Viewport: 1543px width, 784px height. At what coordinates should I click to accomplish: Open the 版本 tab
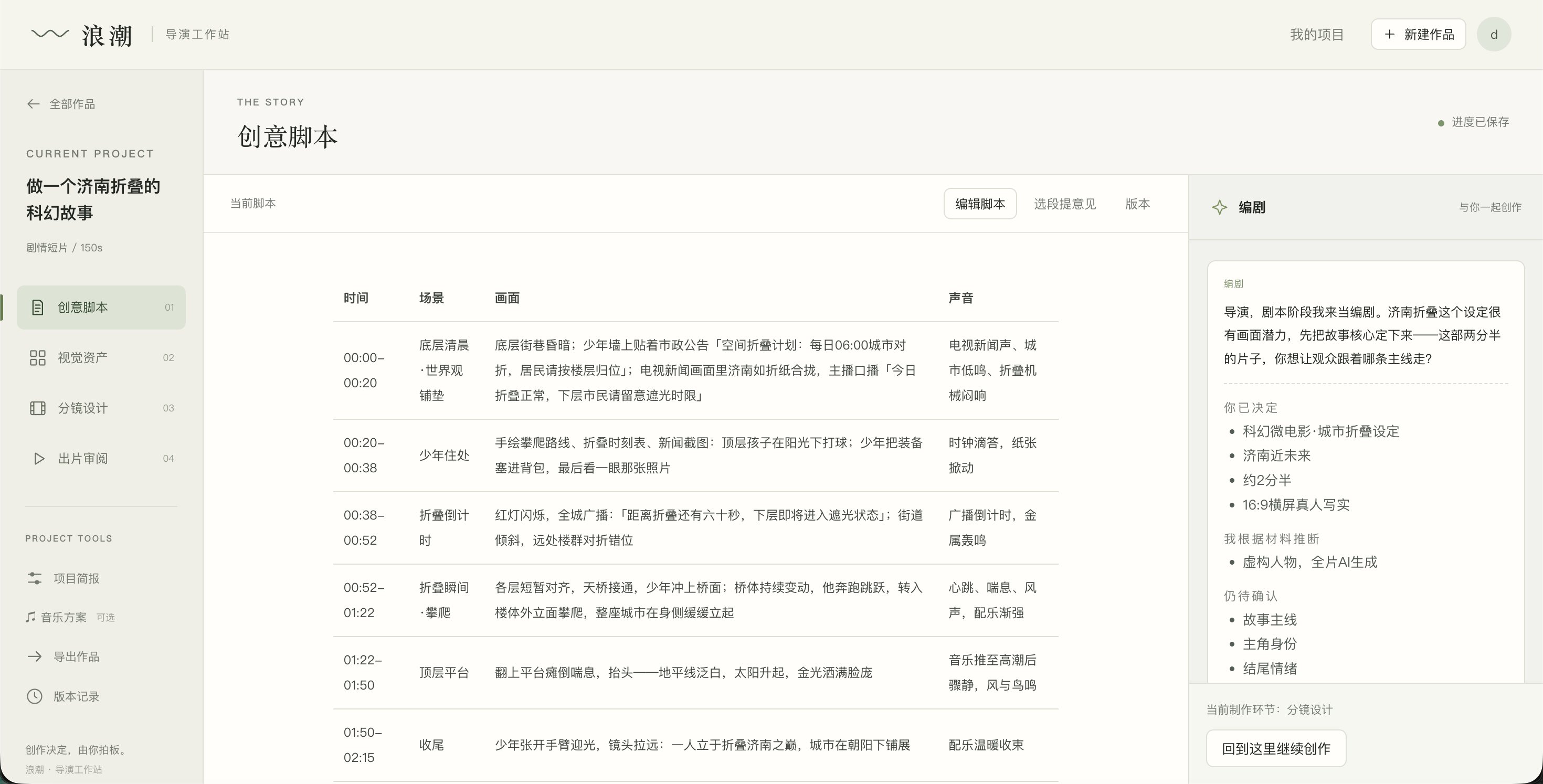pos(1137,204)
